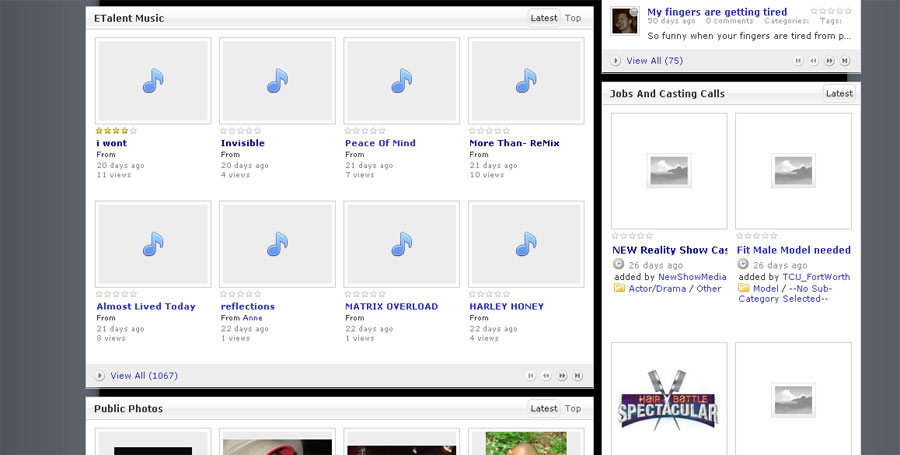Switch ETalent Music to the Top tab
900x455 pixels.
coord(573,18)
